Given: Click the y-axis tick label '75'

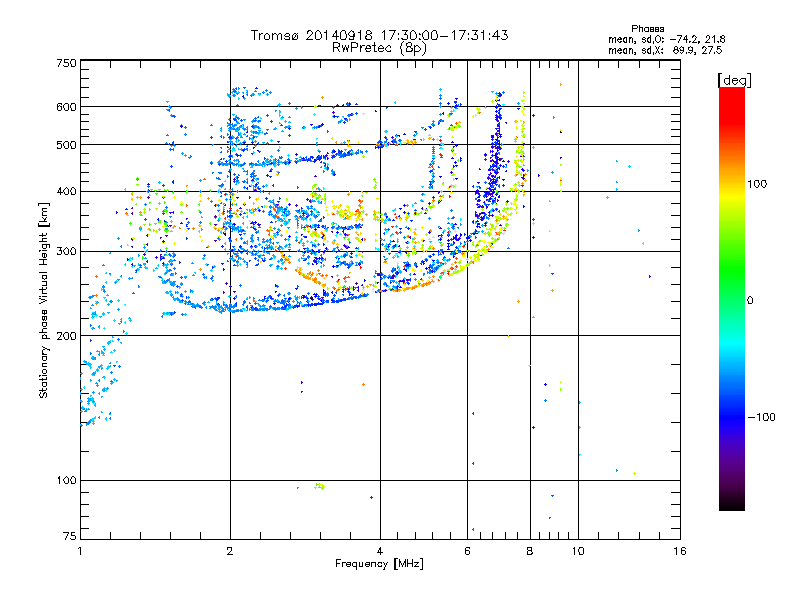Looking at the screenshot, I should pyautogui.click(x=70, y=536).
